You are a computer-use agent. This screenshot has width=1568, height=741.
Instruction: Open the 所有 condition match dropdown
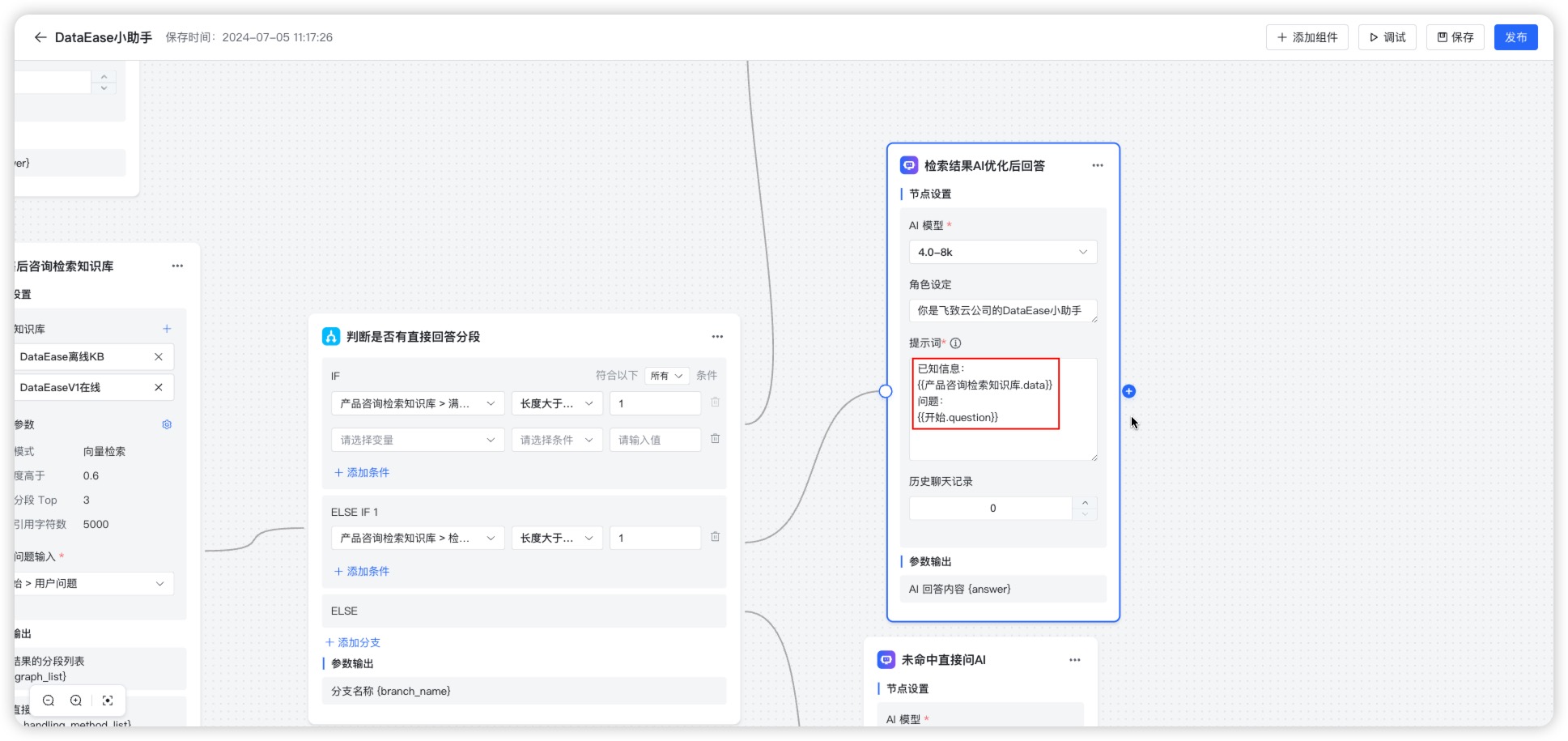(x=667, y=376)
